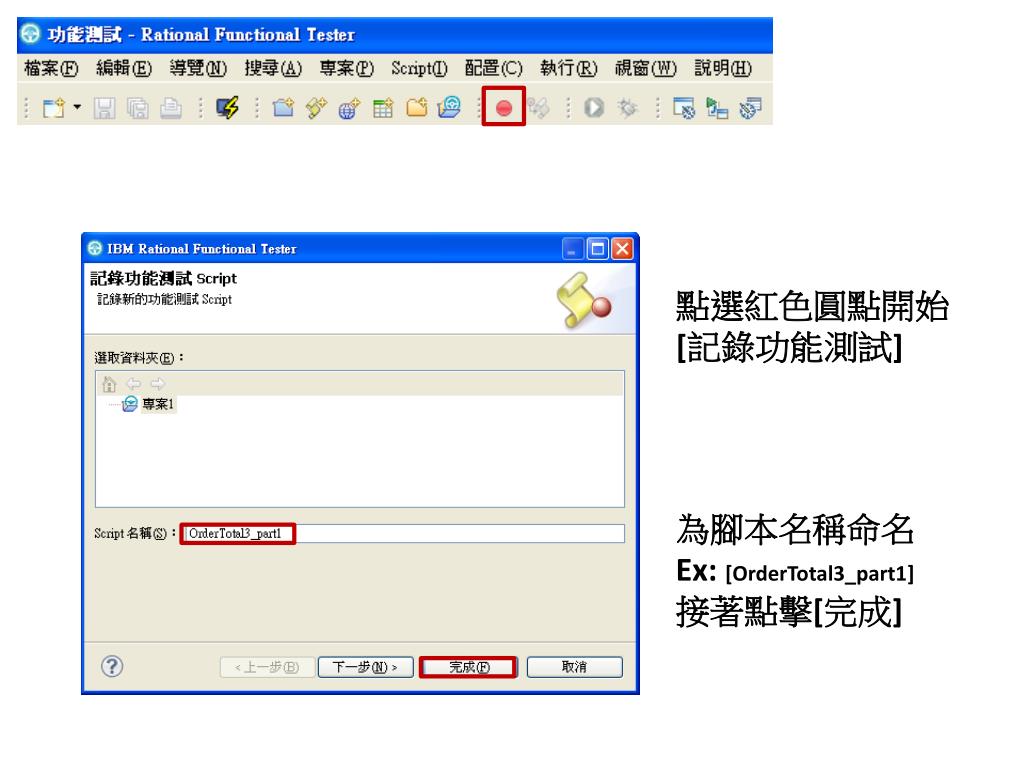Viewport: 1024px width, 768px height.
Task: Click the 完成(F) button
Action: (469, 667)
